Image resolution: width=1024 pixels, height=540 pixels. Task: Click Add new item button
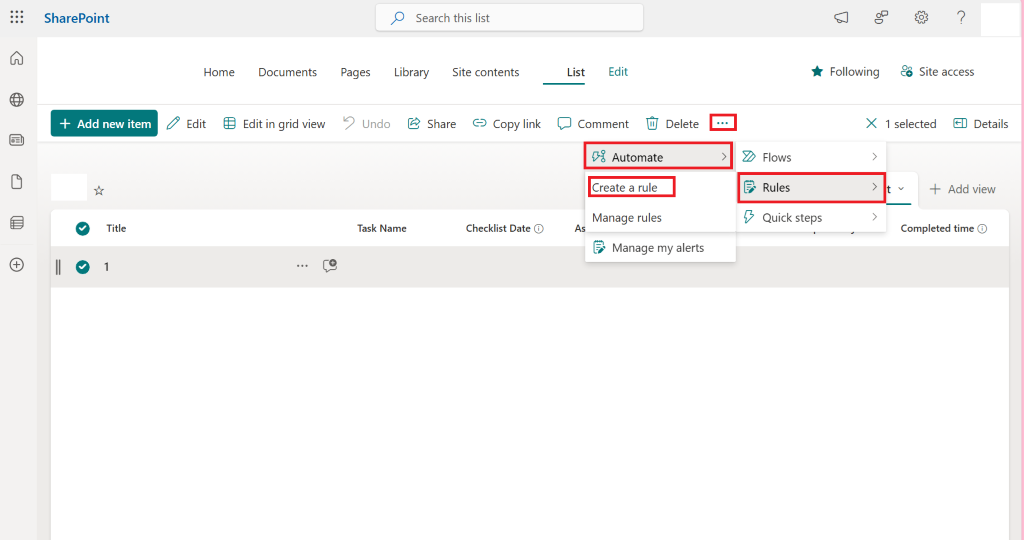pos(104,123)
